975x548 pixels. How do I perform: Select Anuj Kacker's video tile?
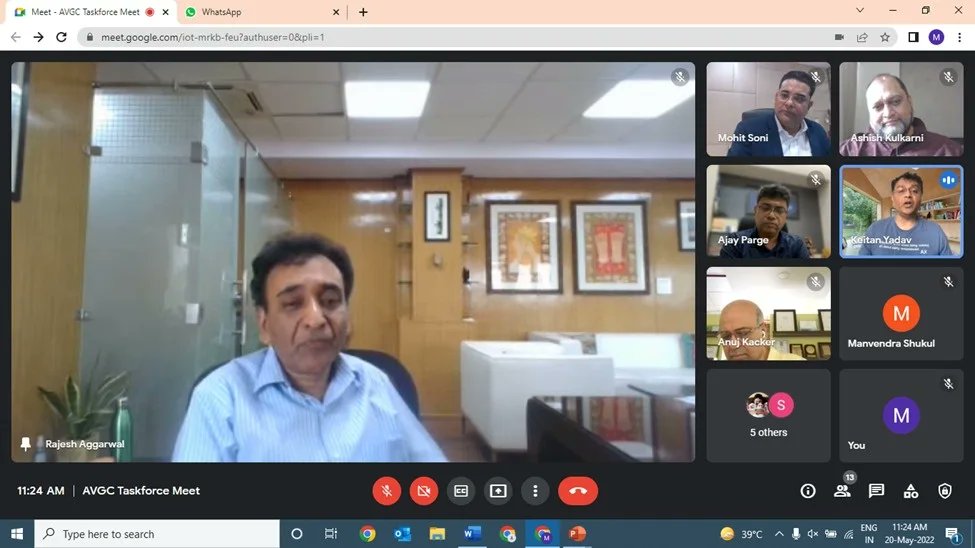pos(769,313)
